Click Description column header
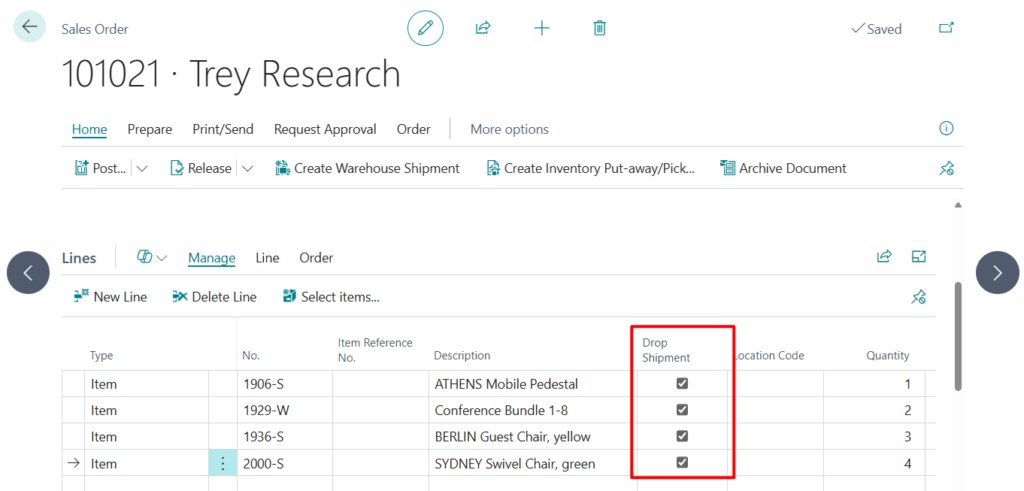The width and height of the screenshot is (1024, 491). click(462, 356)
